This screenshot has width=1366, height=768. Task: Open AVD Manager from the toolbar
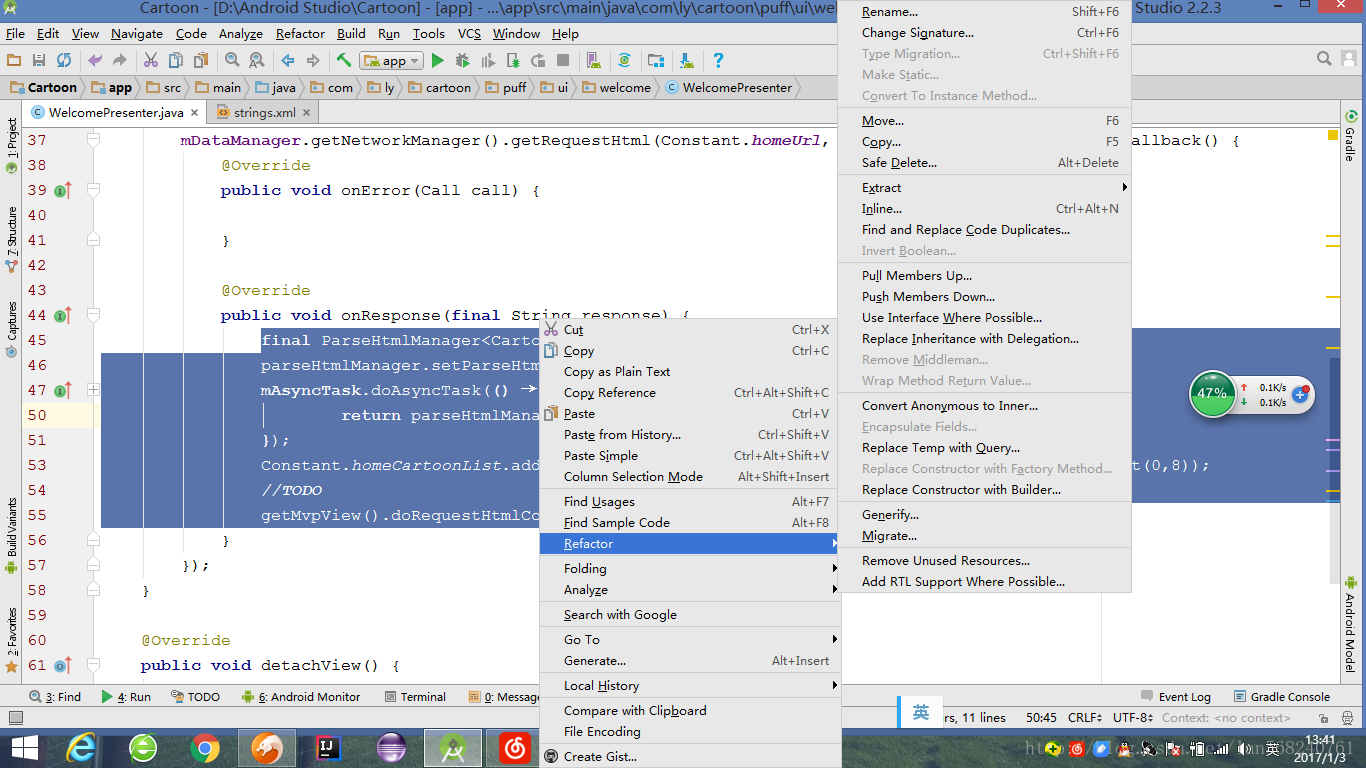pos(593,60)
